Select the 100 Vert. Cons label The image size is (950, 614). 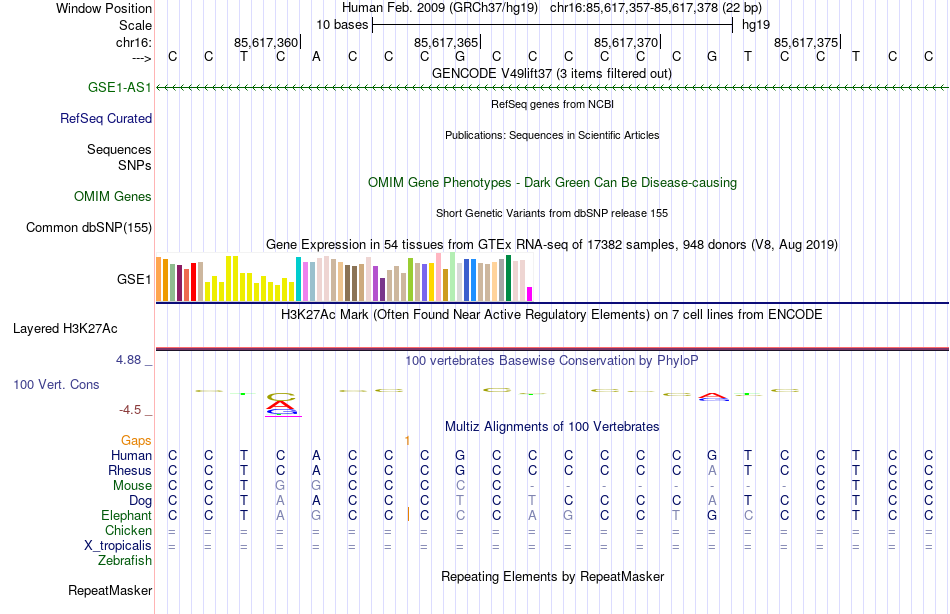pos(56,384)
